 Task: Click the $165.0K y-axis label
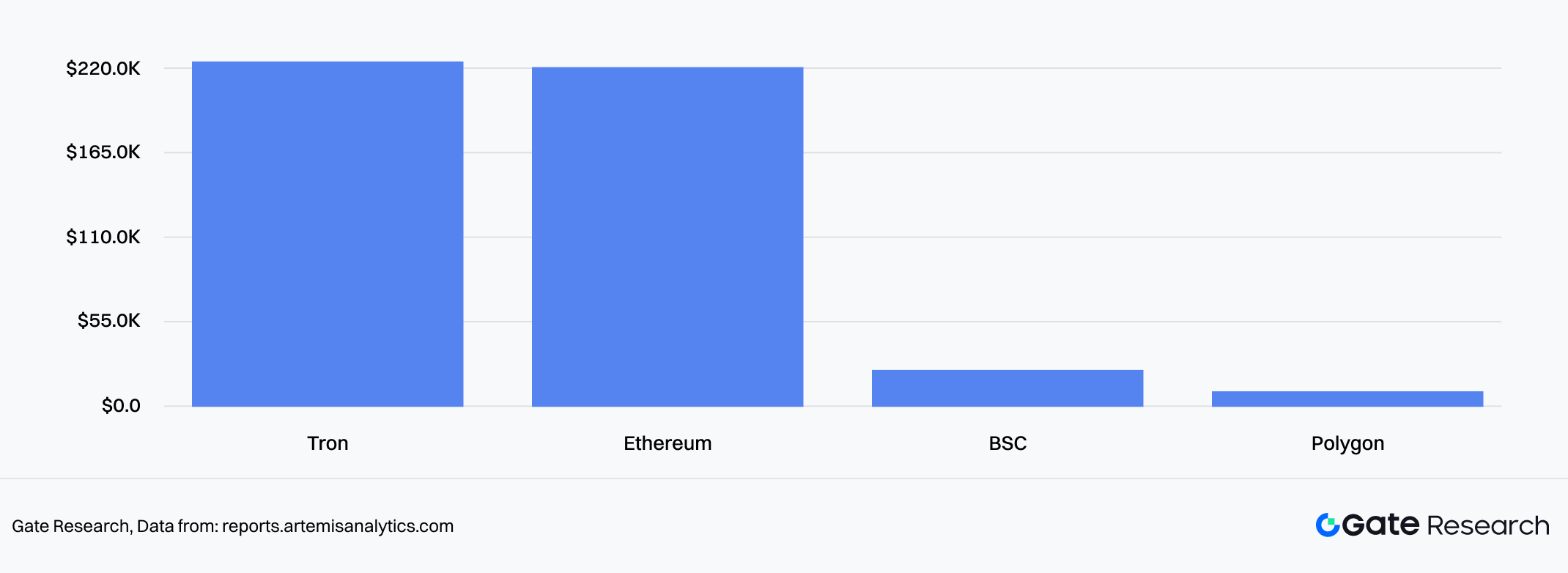point(103,152)
